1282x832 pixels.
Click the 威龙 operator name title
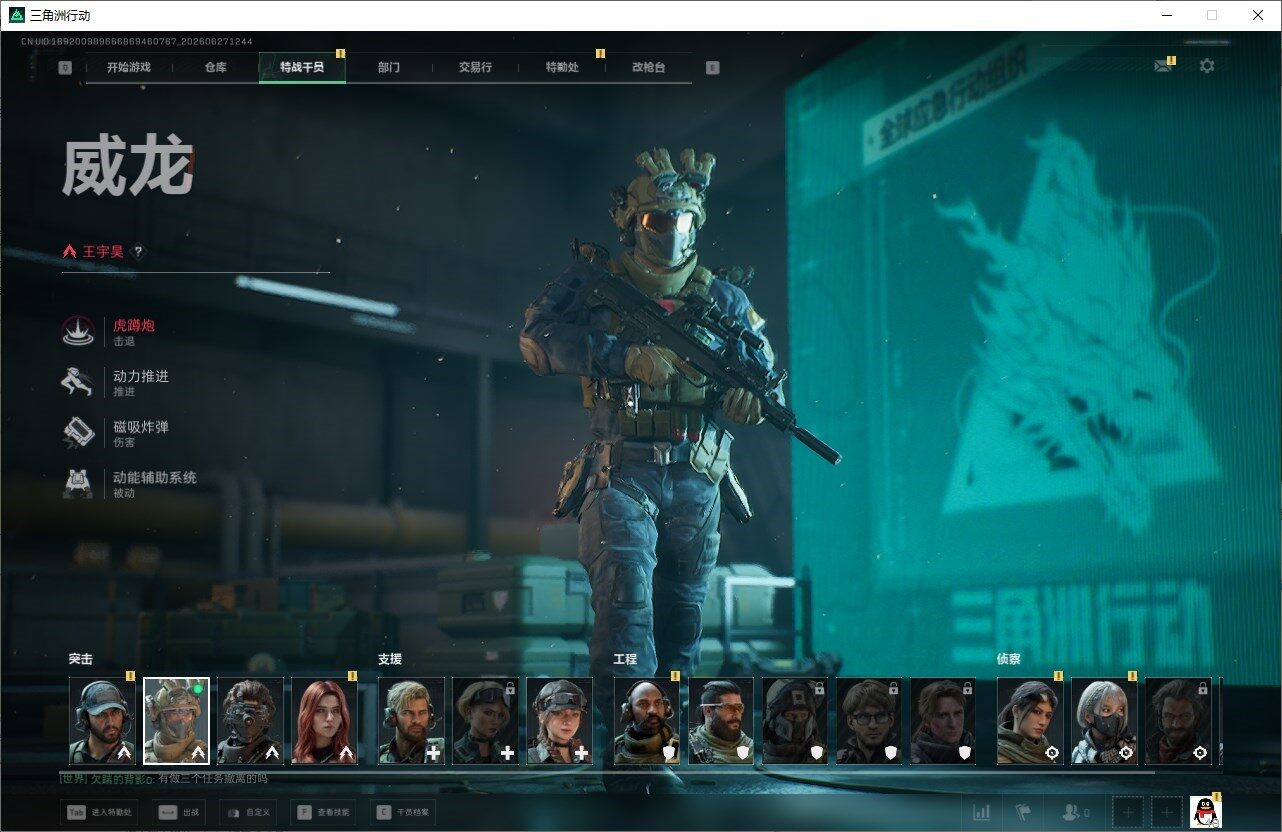coord(127,166)
